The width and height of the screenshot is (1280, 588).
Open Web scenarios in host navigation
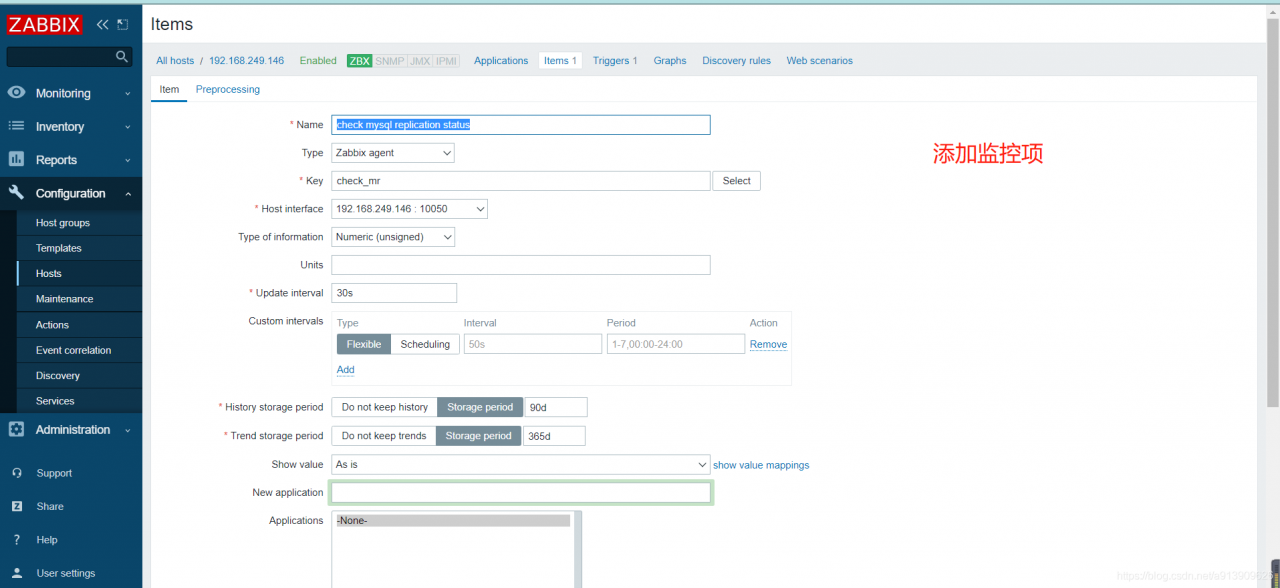tap(819, 61)
